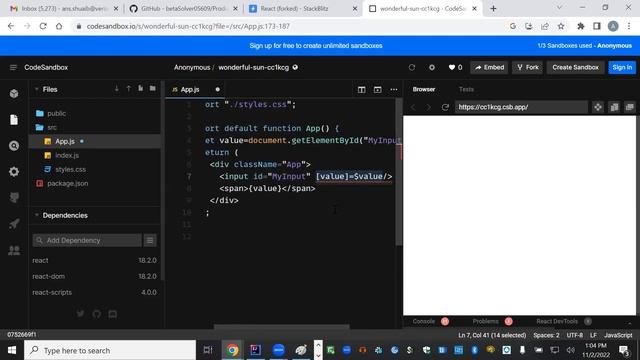Click the Anonymous owner link in header
The width and height of the screenshot is (640, 360).
point(192,67)
